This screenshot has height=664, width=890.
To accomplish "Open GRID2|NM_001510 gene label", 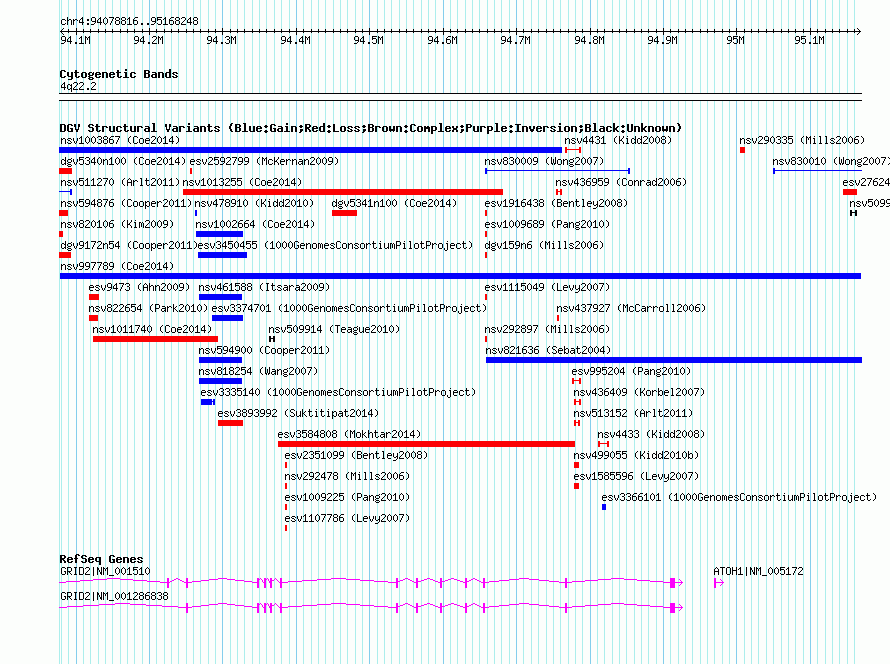I will [x=105, y=571].
